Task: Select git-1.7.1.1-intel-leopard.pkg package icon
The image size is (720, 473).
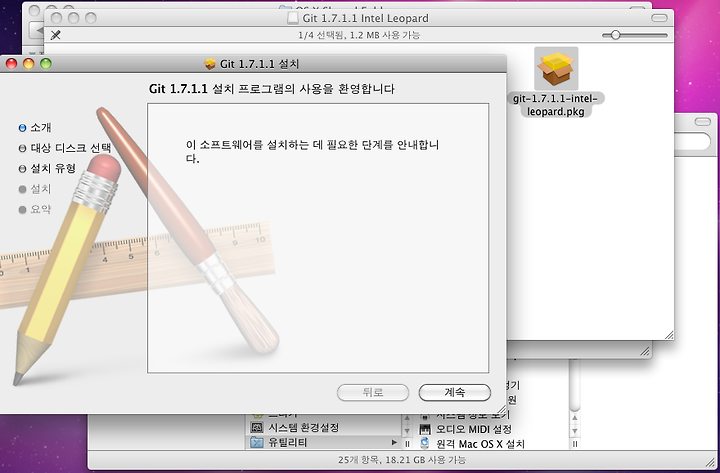Action: (556, 69)
